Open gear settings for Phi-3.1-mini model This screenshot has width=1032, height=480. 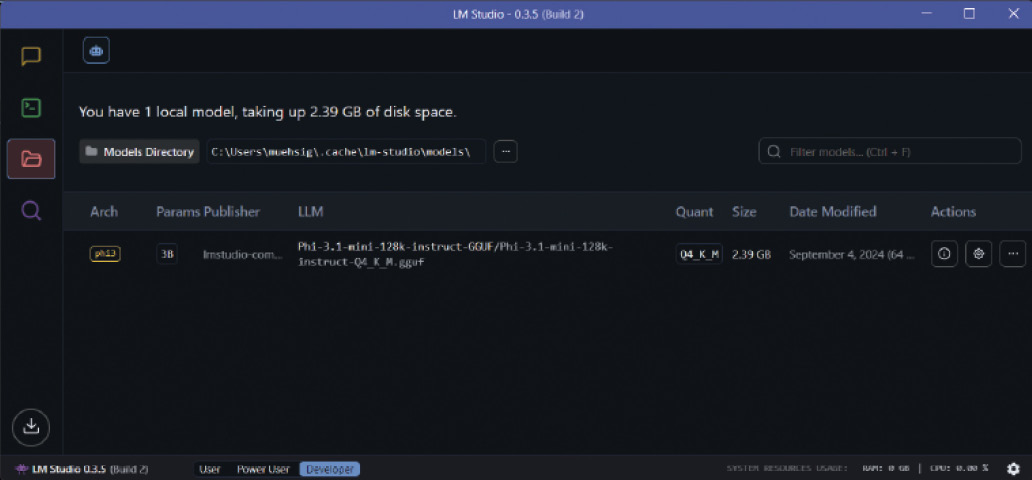click(979, 253)
